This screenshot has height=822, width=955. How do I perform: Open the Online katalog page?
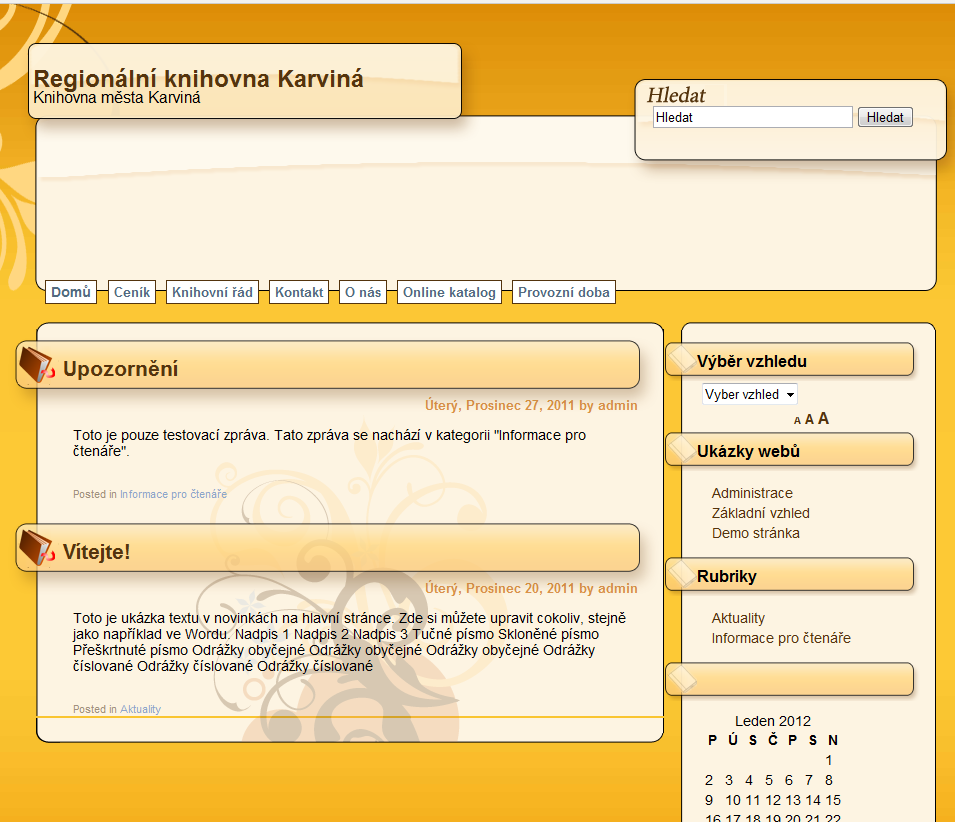[x=449, y=292]
